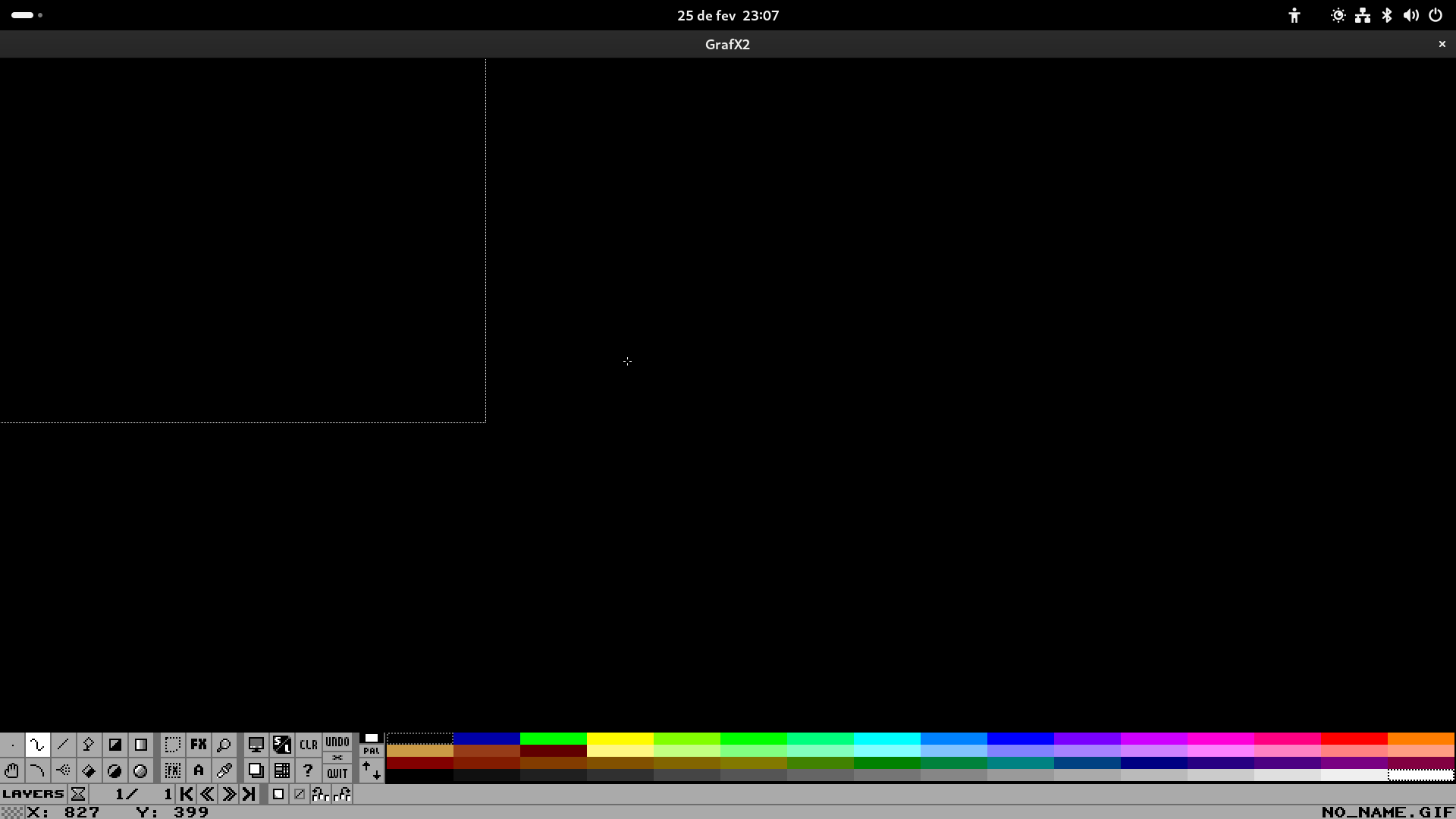The height and width of the screenshot is (819, 1456).
Task: Select the text tool
Action: click(x=199, y=771)
